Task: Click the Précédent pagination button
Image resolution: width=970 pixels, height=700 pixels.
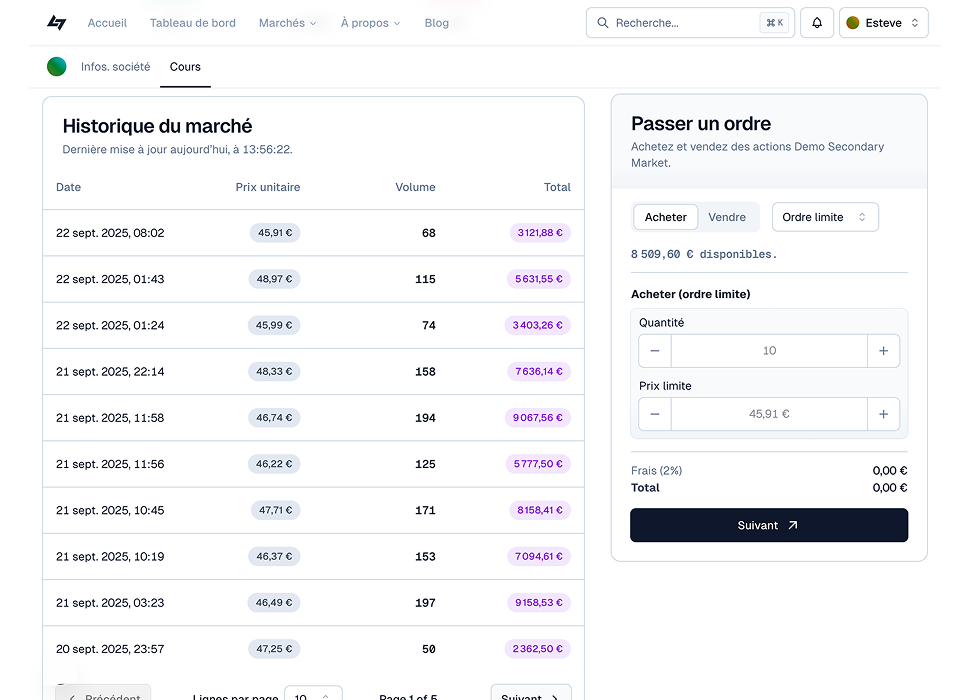Action: pyautogui.click(x=103, y=693)
